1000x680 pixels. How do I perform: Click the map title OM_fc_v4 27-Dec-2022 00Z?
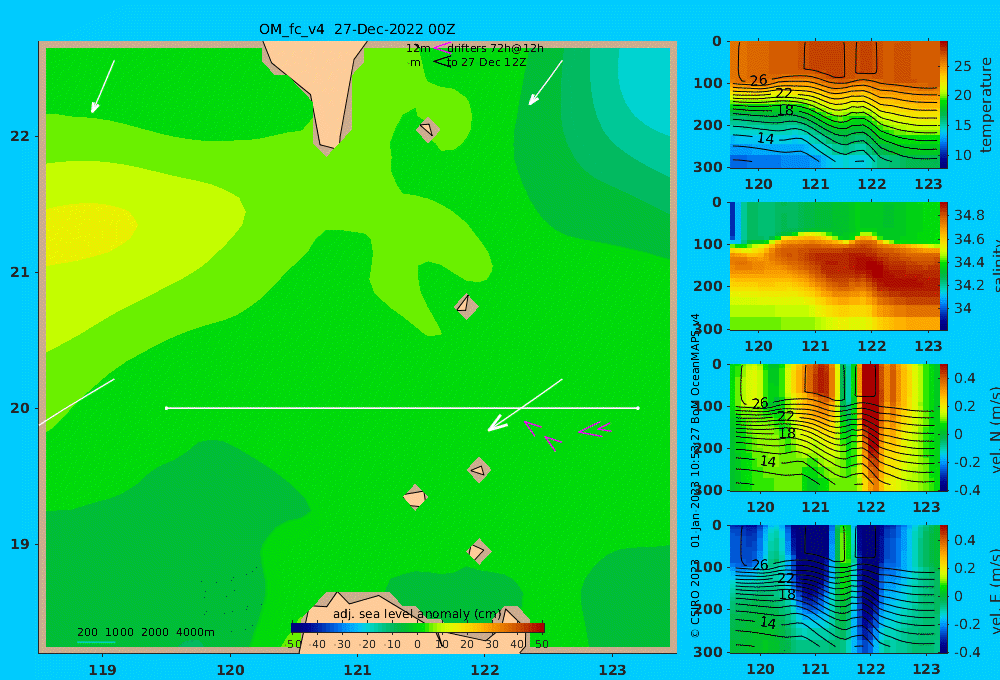(357, 29)
